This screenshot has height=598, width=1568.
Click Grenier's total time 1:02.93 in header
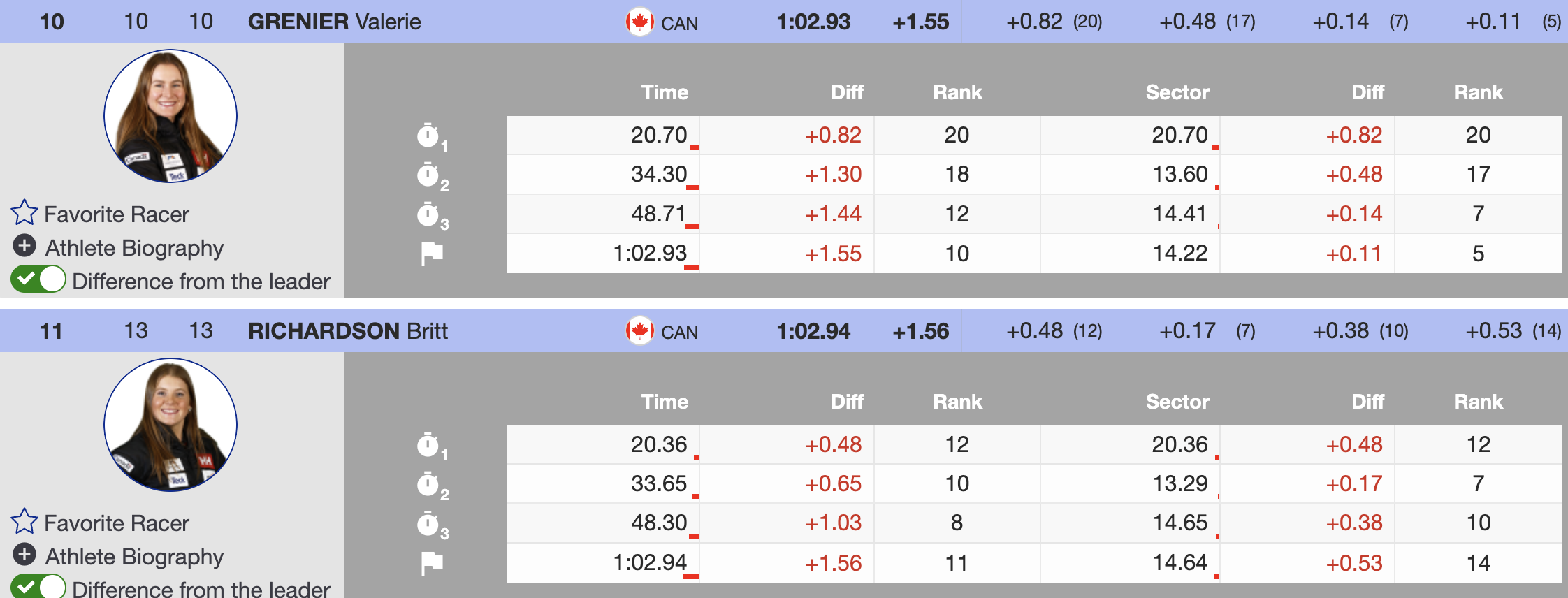click(x=813, y=22)
